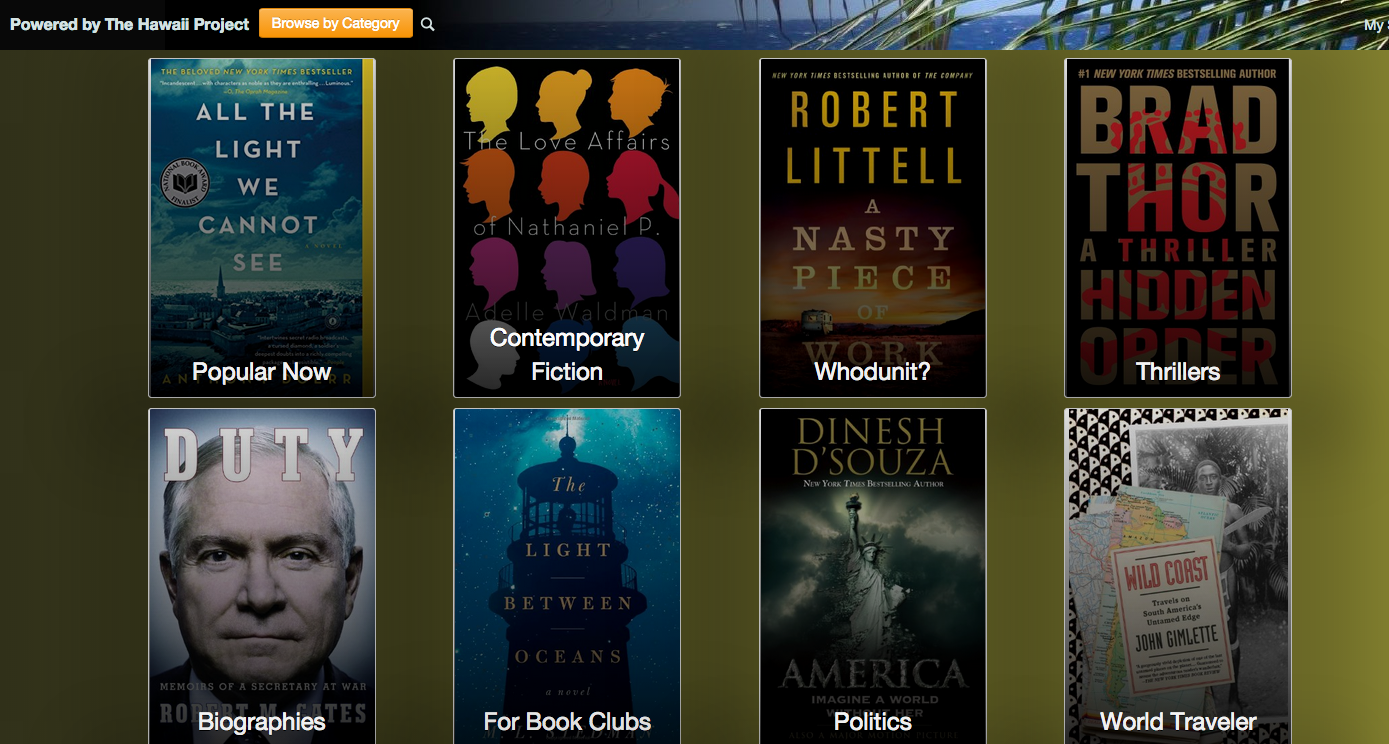Select the Biographies category label
Screen dimensions: 1389x744
261,722
